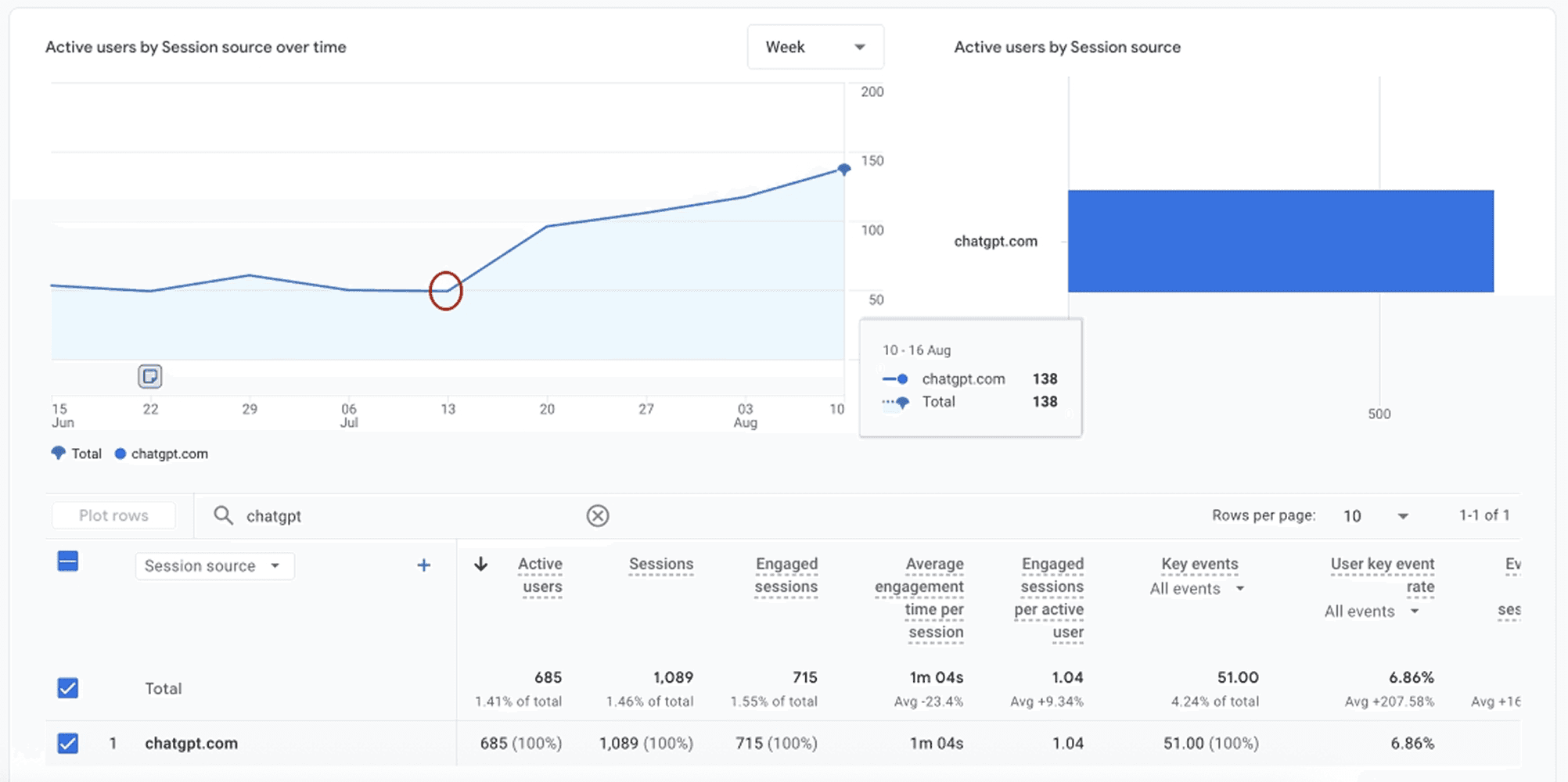
Task: Clear the chatgpt search filter with the X icon
Action: (598, 515)
